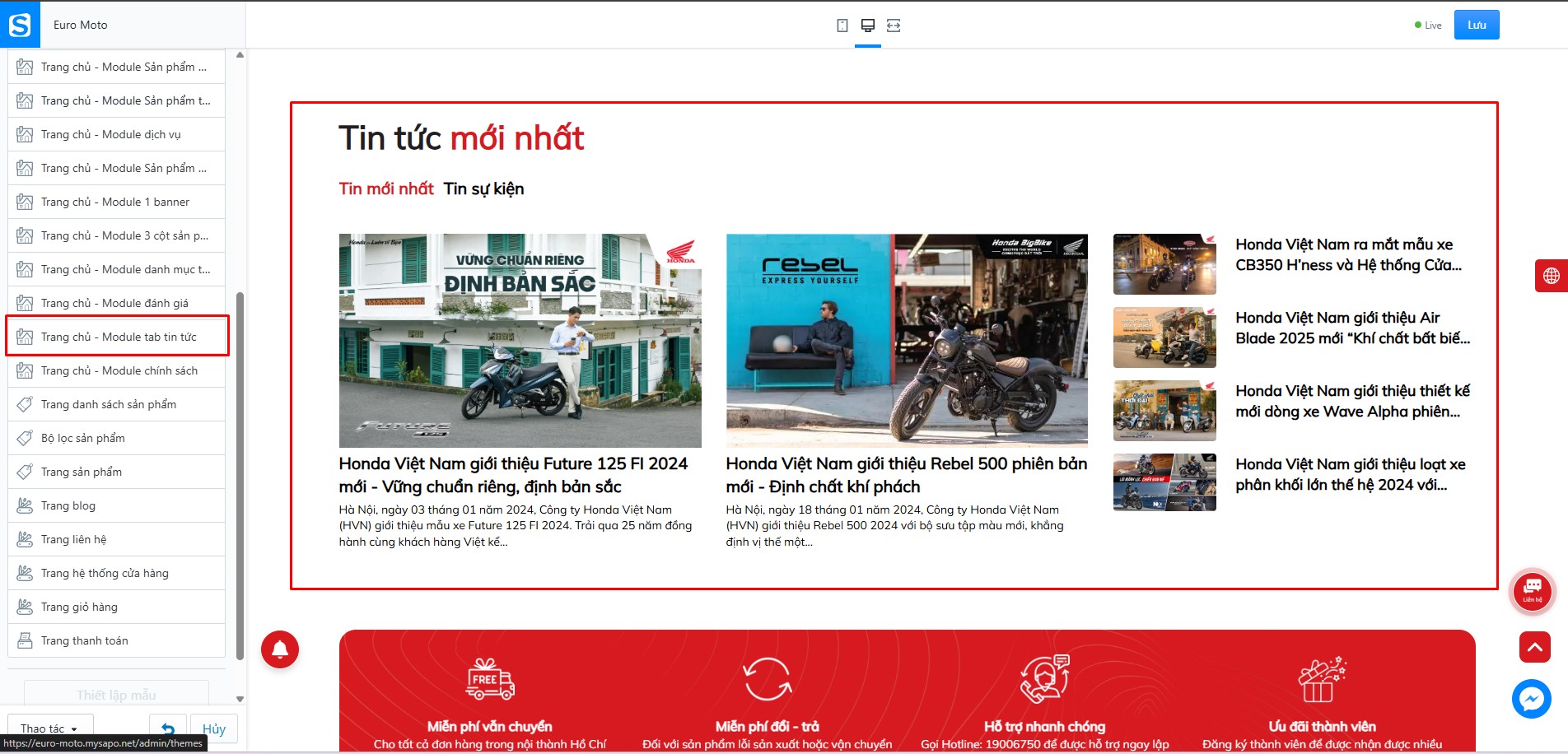Open the Messenger chat icon
The height and width of the screenshot is (754, 1568).
[x=1532, y=699]
